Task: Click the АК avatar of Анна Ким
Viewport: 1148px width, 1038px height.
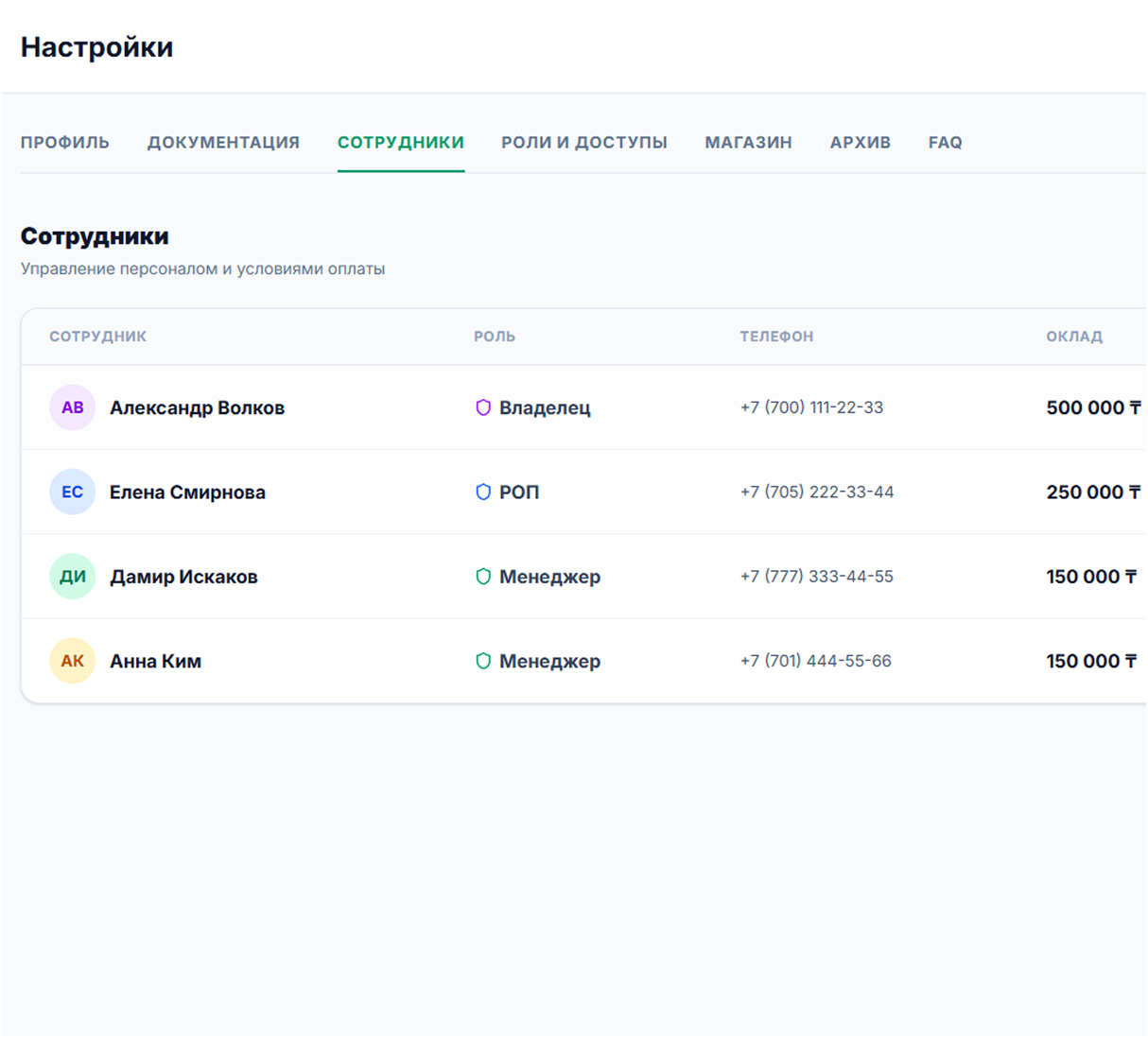Action: [x=73, y=661]
